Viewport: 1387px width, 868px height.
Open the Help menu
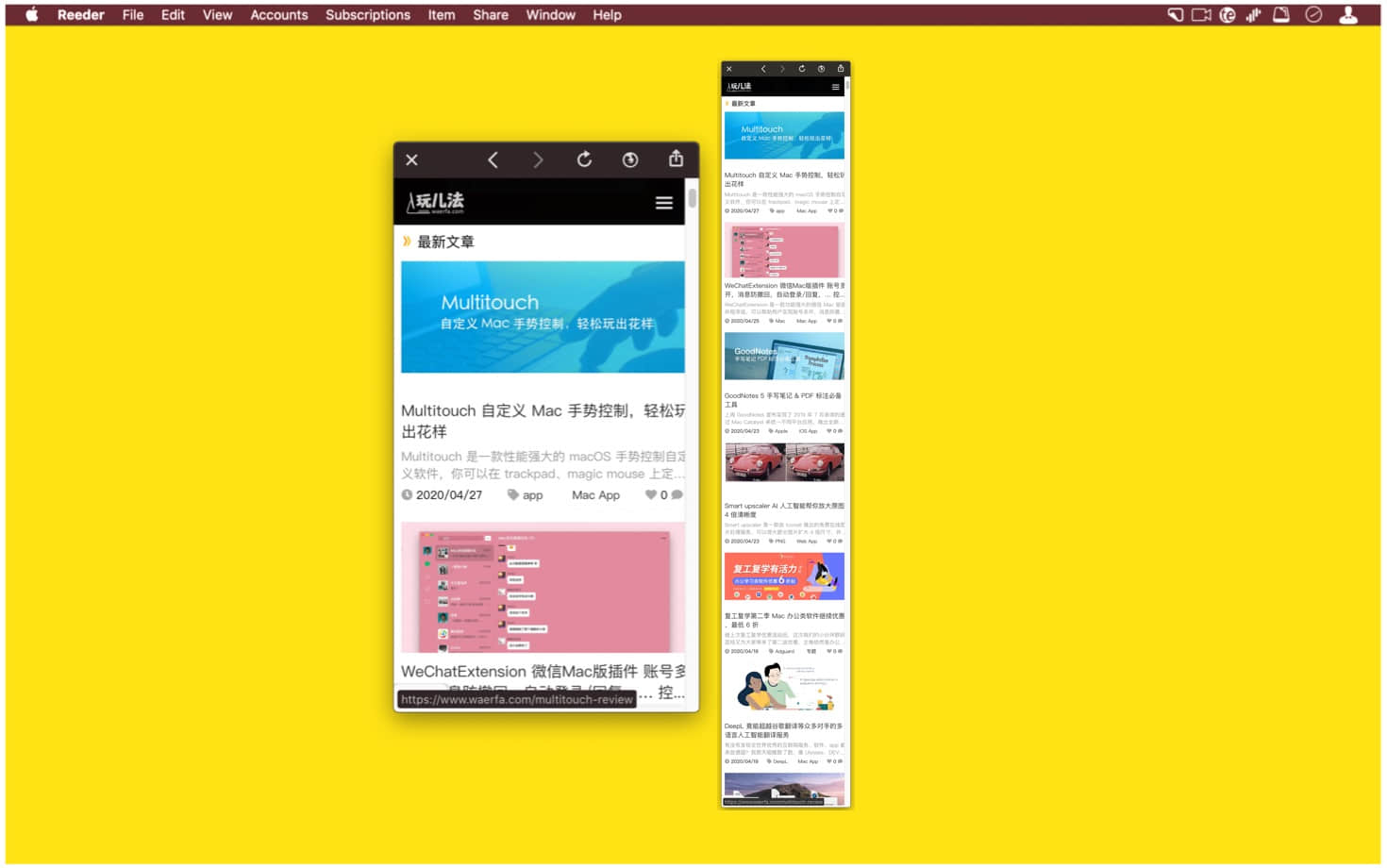click(x=607, y=15)
